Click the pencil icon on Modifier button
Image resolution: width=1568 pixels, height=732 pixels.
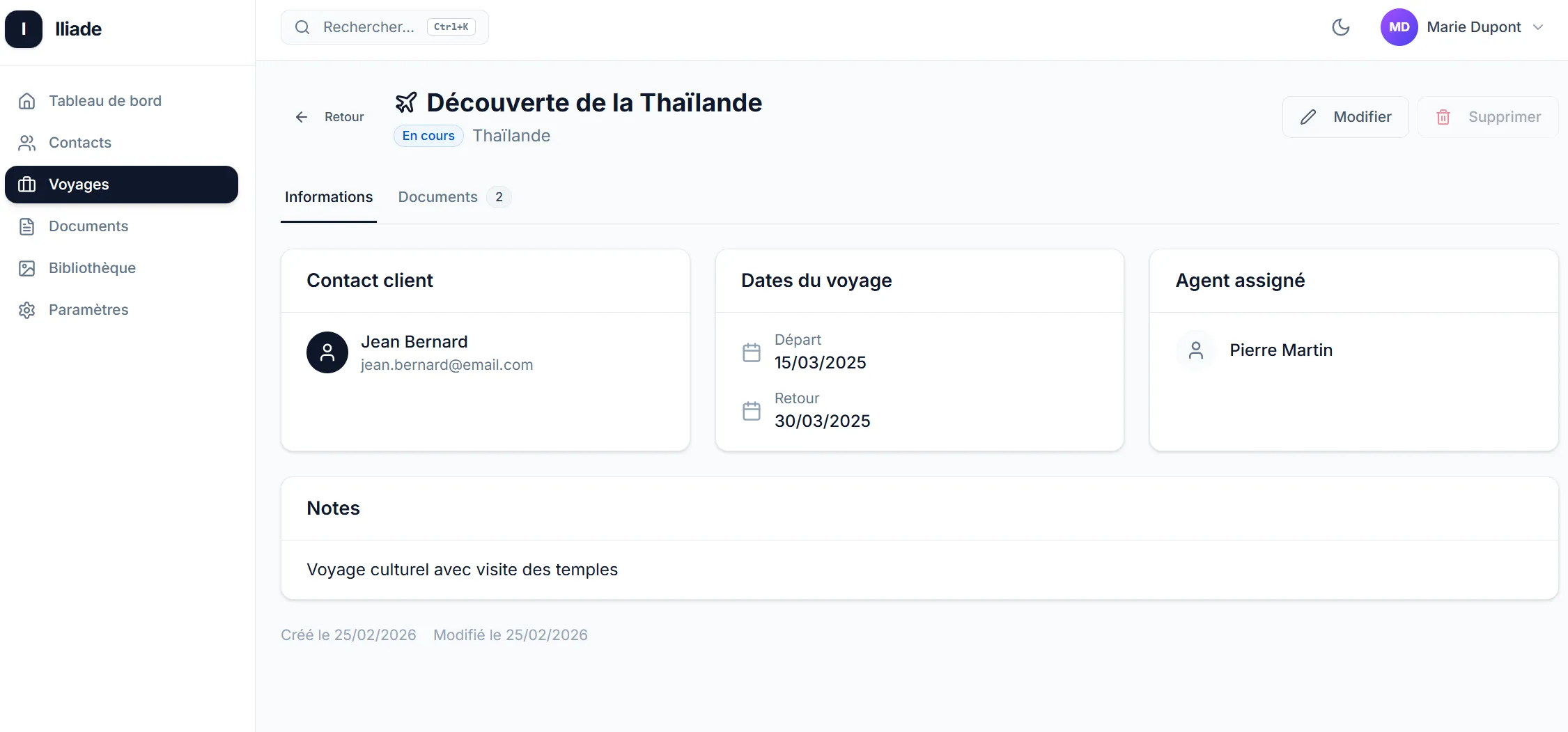[1309, 117]
